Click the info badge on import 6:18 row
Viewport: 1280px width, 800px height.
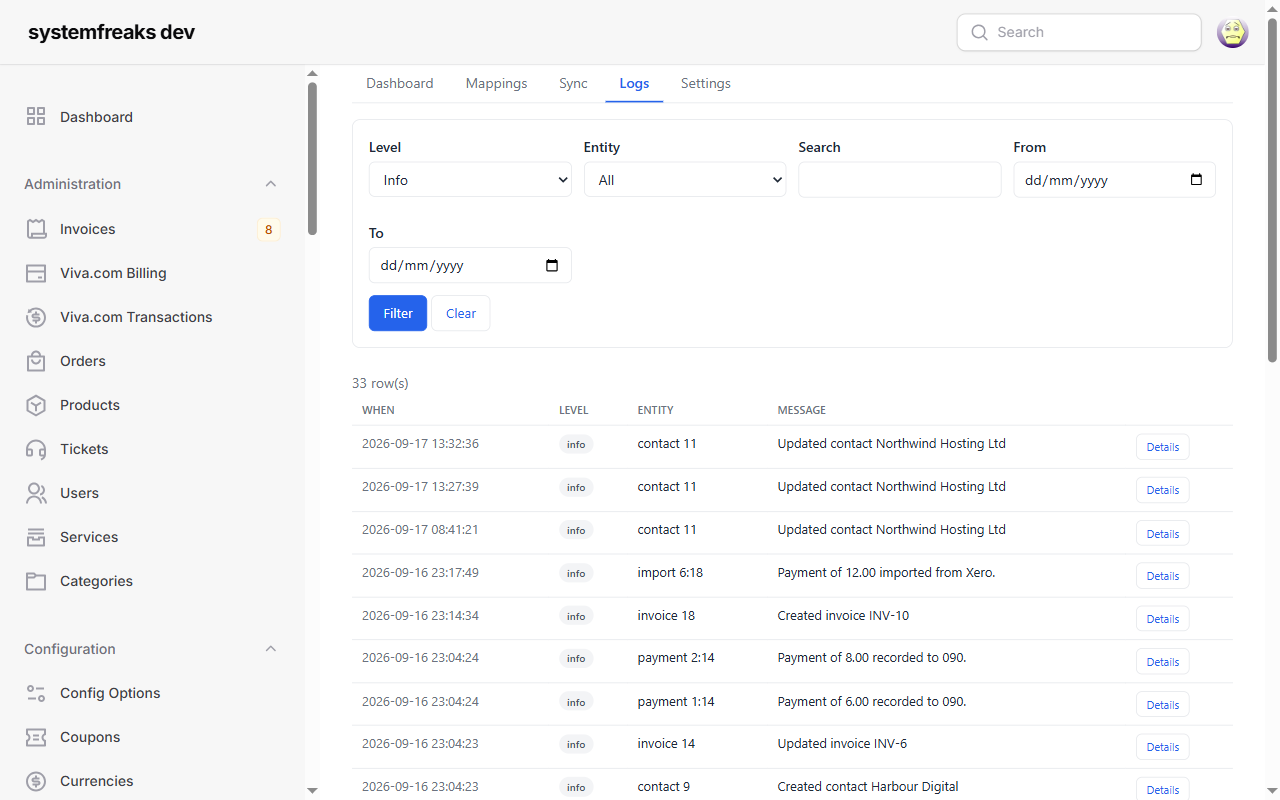[576, 573]
